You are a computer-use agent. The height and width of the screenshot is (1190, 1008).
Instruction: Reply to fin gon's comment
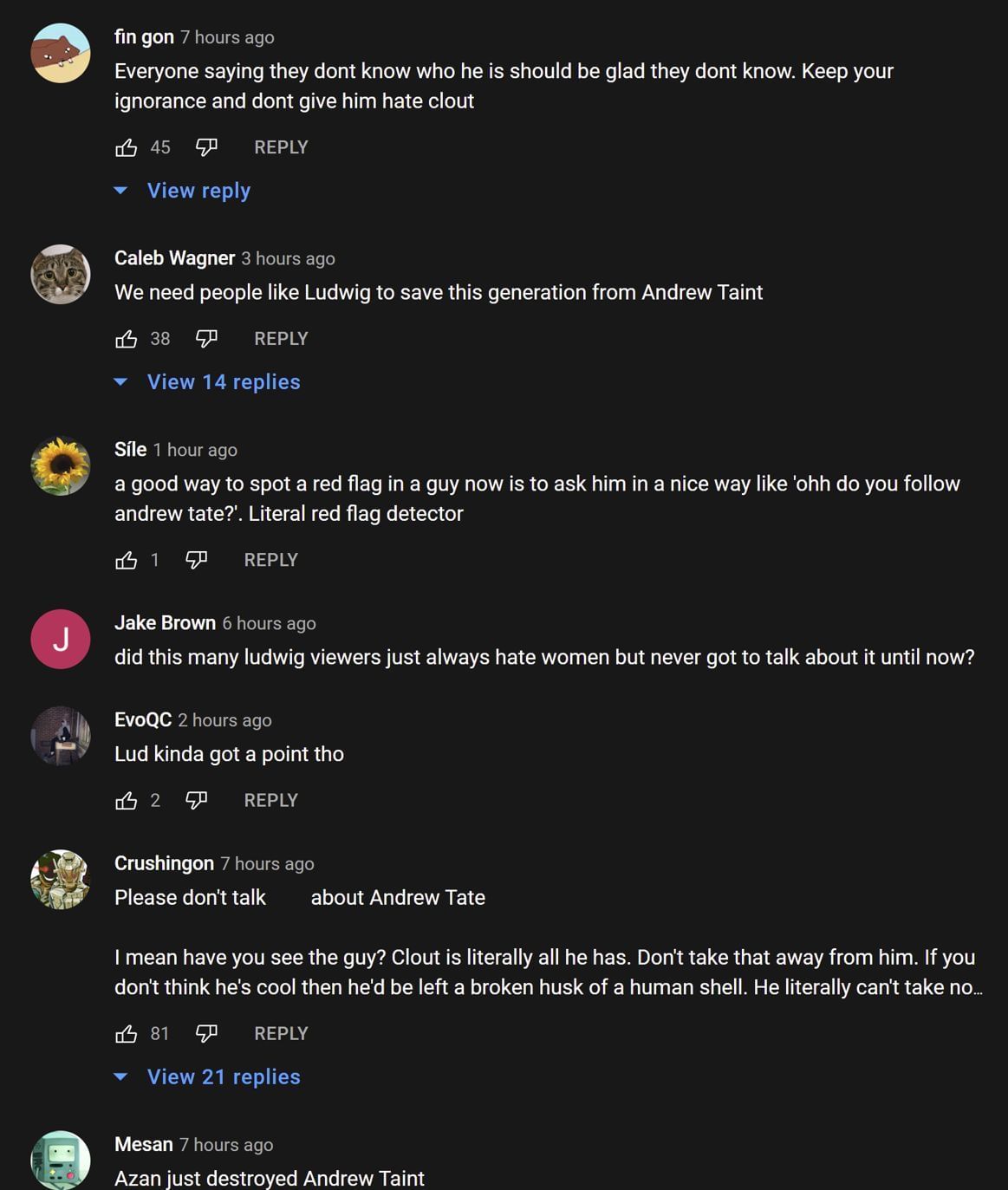click(281, 147)
